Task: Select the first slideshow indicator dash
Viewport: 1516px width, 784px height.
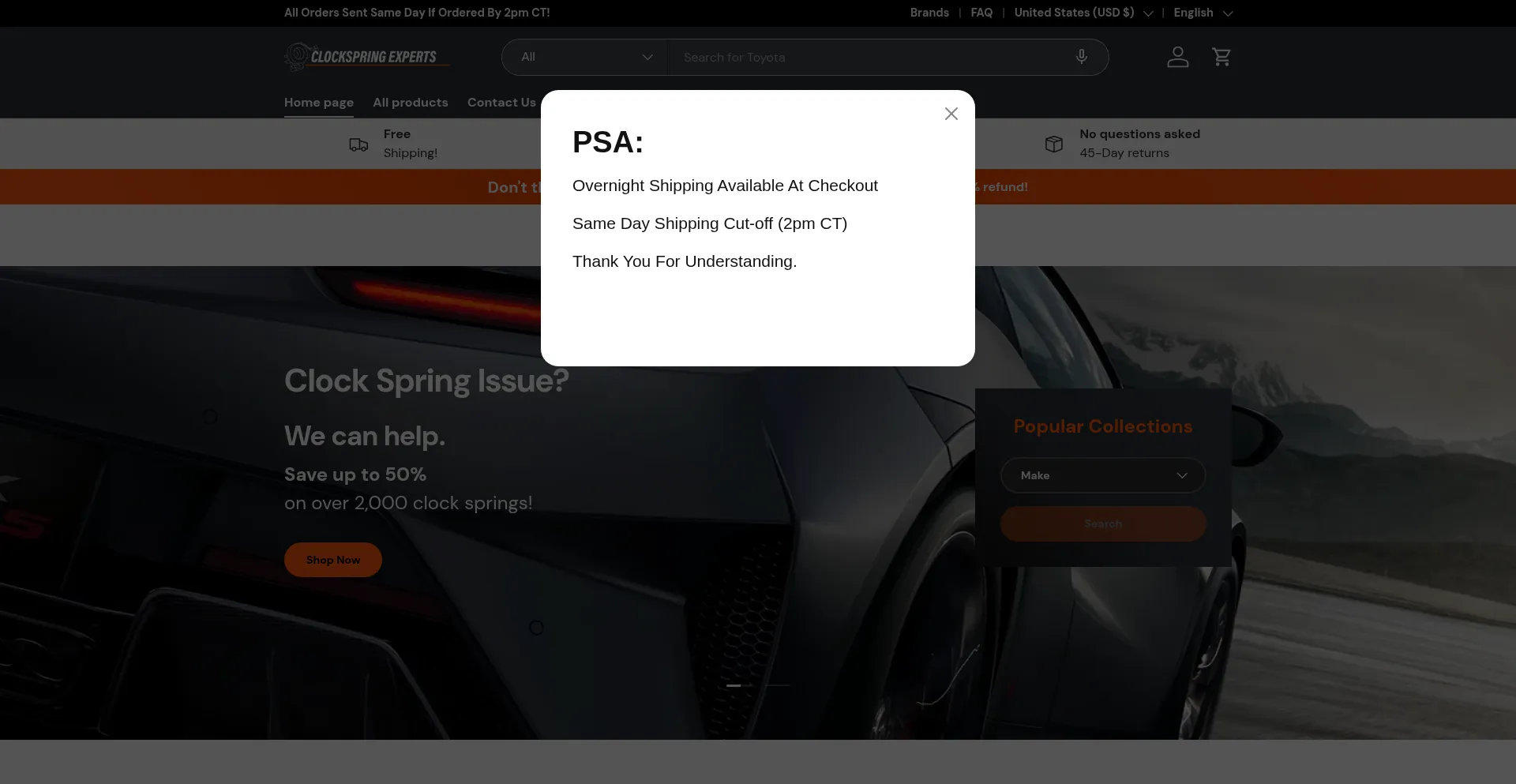Action: (x=734, y=685)
